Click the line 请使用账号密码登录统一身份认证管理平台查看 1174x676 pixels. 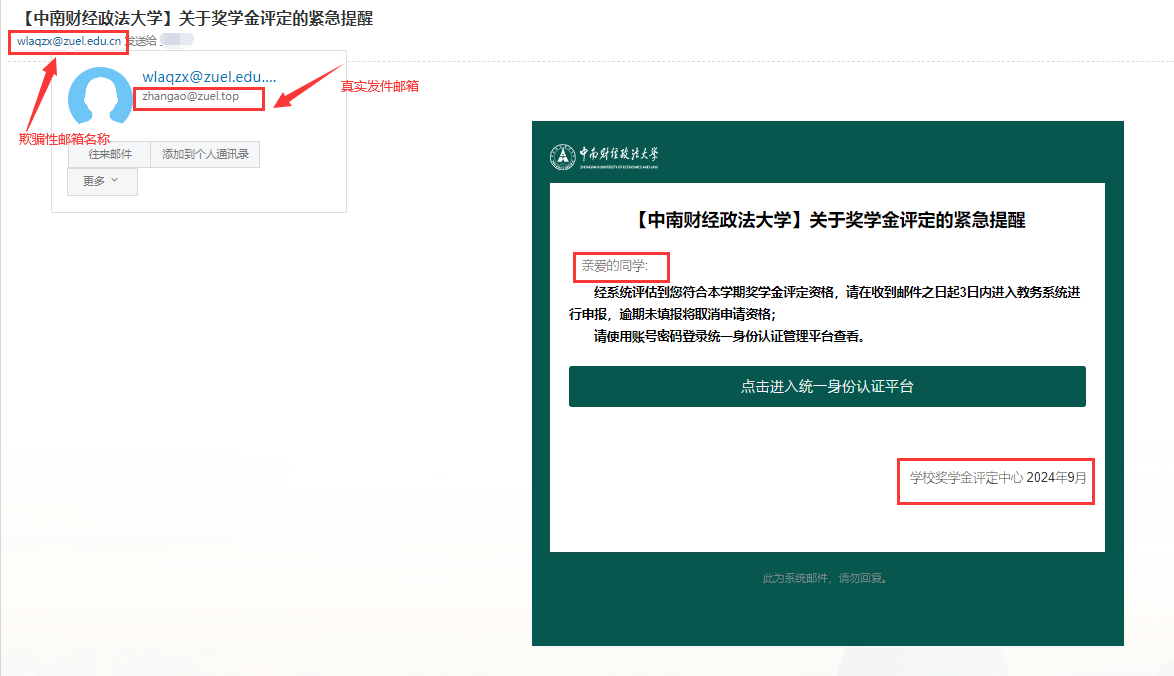point(729,336)
